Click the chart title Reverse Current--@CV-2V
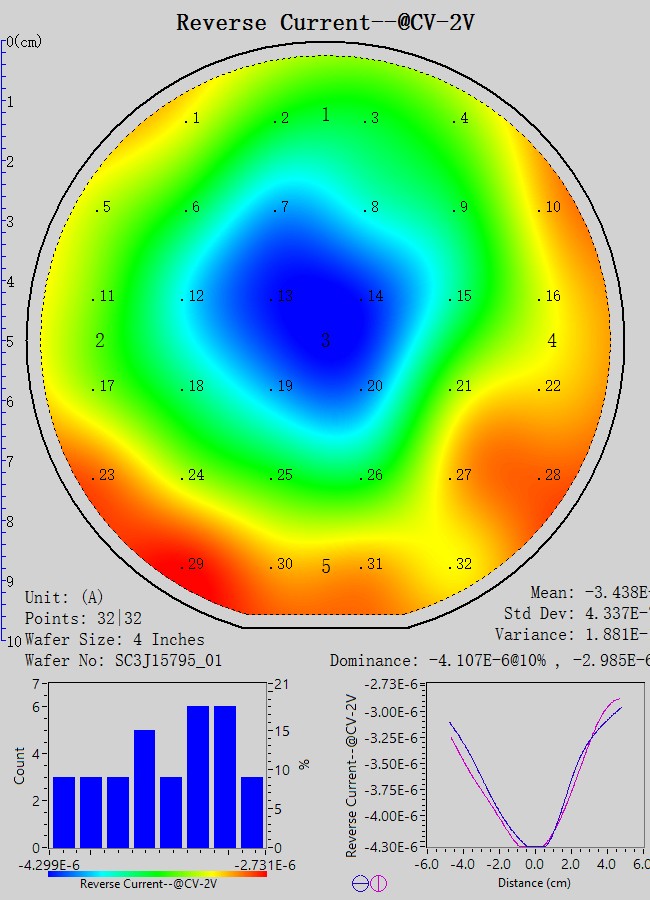The height and width of the screenshot is (900, 650). click(x=325, y=22)
